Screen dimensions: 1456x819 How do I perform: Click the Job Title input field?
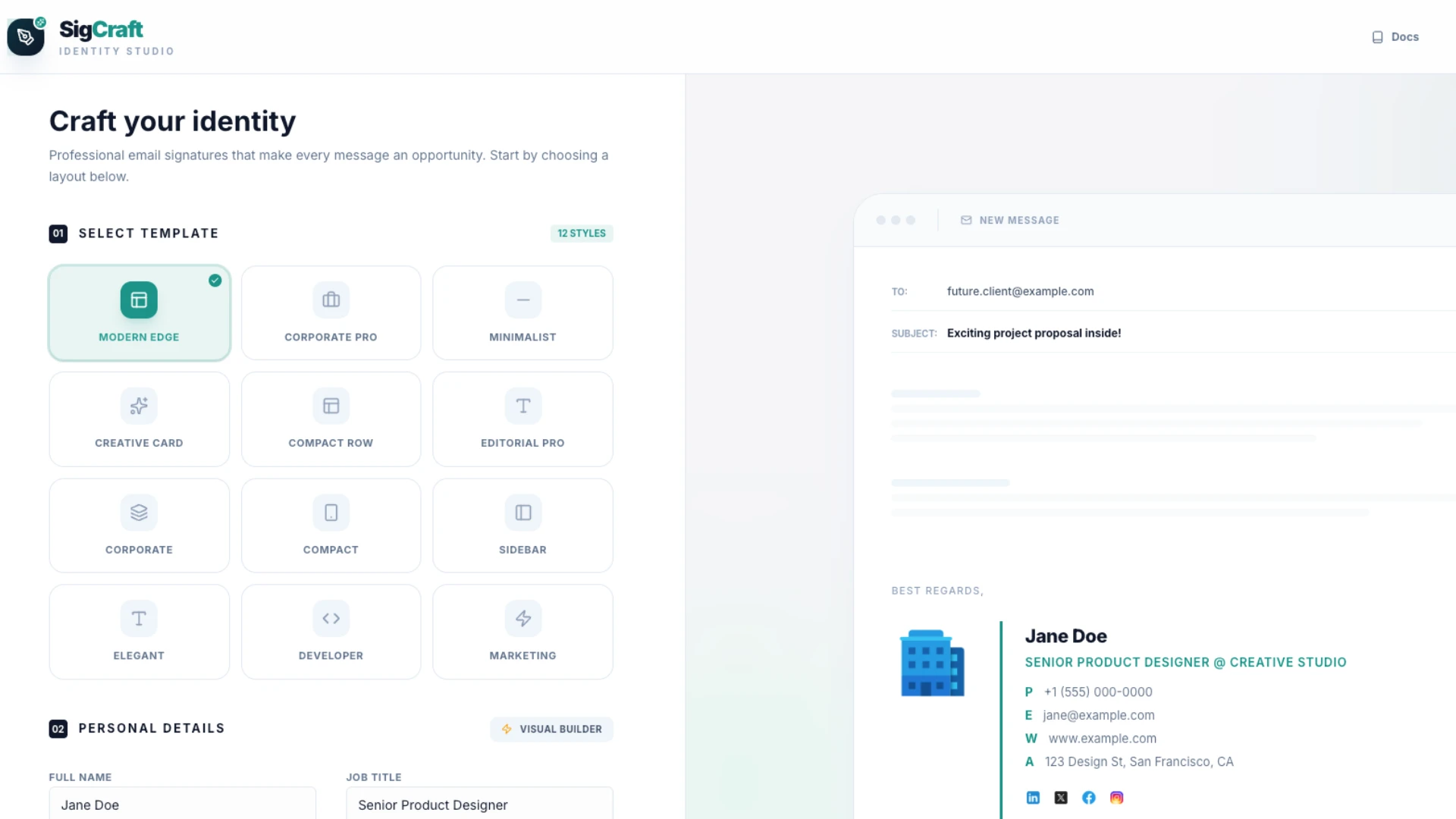(479, 804)
